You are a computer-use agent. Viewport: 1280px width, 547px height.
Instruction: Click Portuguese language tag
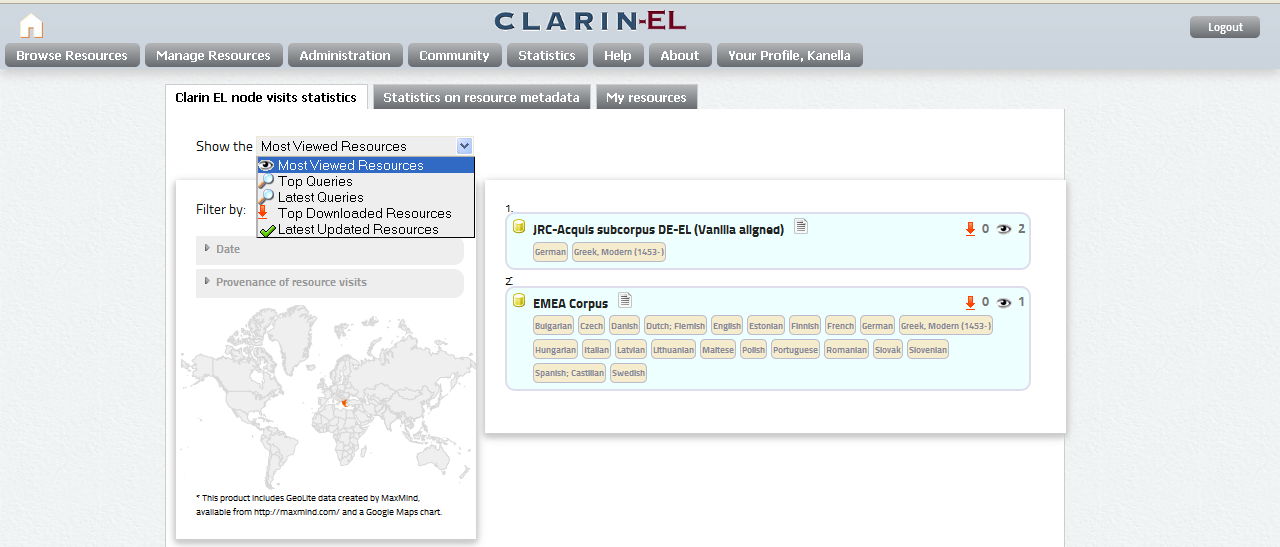click(795, 350)
